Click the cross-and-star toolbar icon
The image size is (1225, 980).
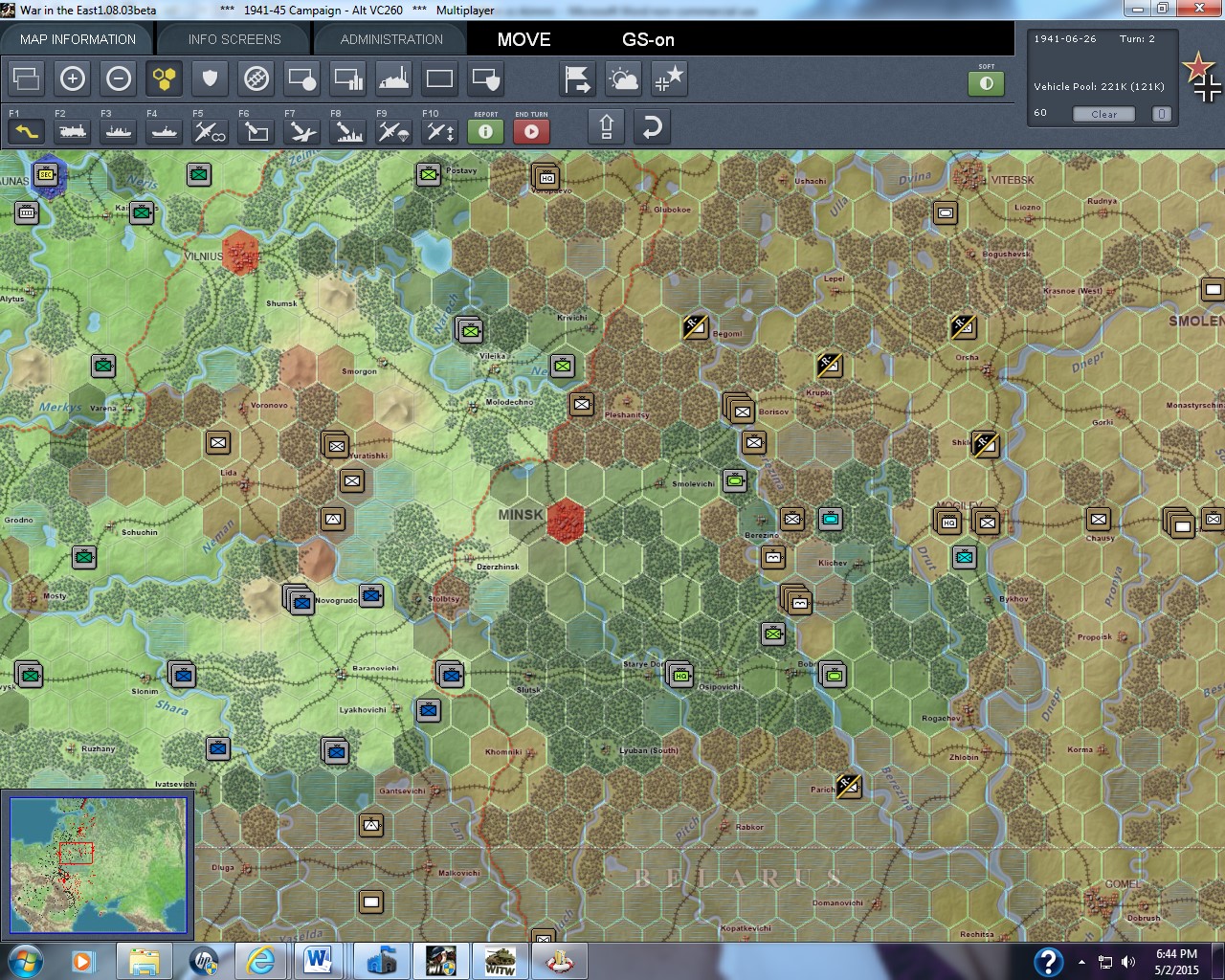670,78
